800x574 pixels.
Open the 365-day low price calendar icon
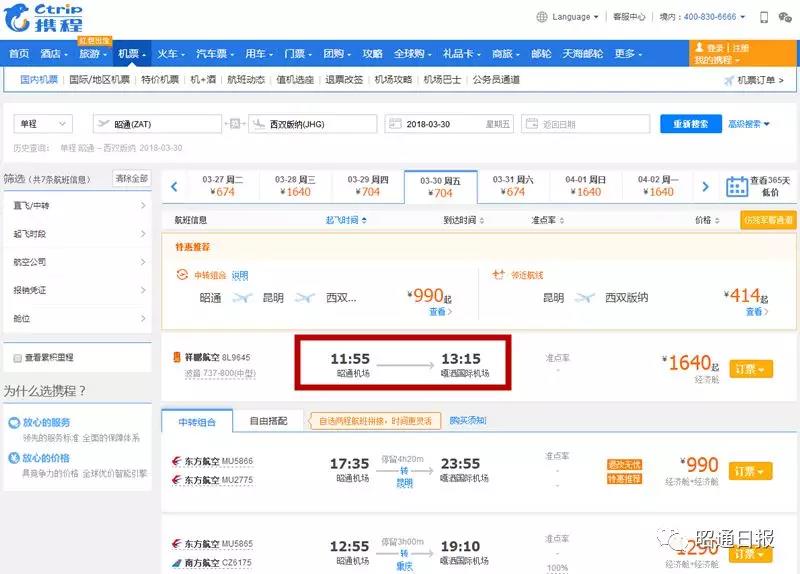tap(737, 187)
